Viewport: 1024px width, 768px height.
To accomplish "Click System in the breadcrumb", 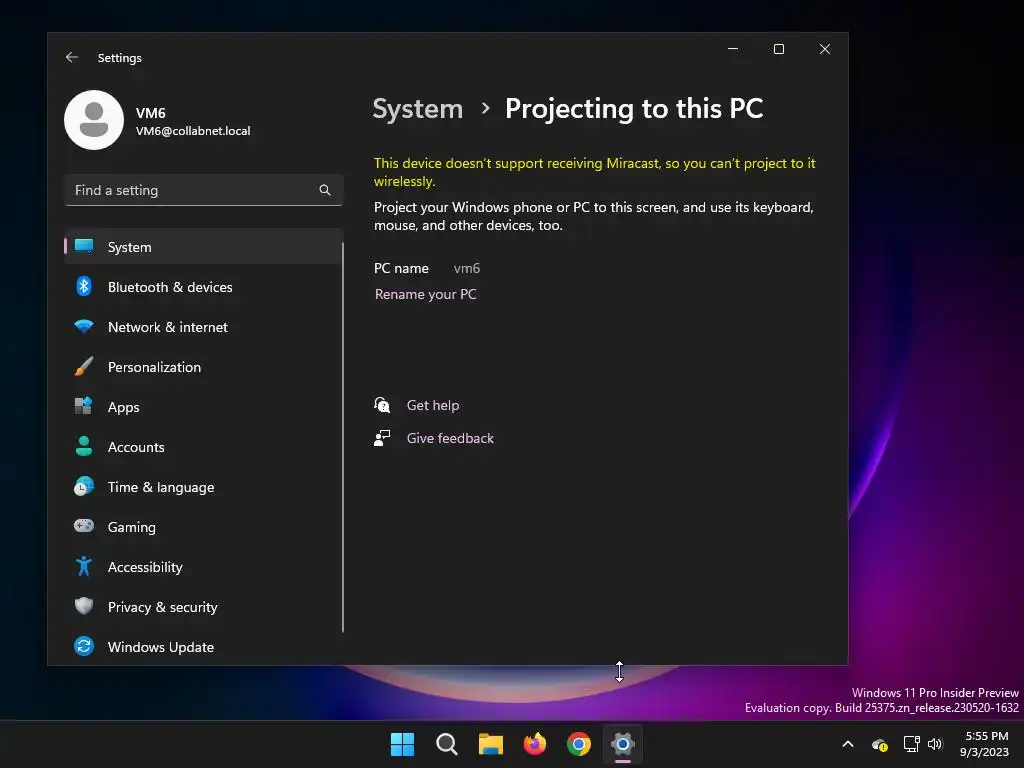I will coord(417,108).
